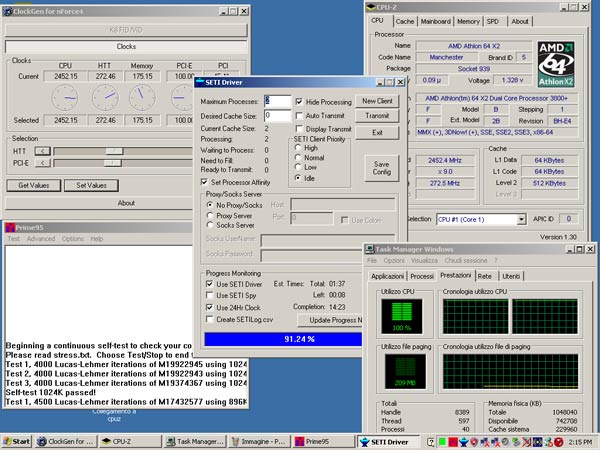
Task: Open the Mainboard tab in CPU-Z
Action: click(436, 21)
